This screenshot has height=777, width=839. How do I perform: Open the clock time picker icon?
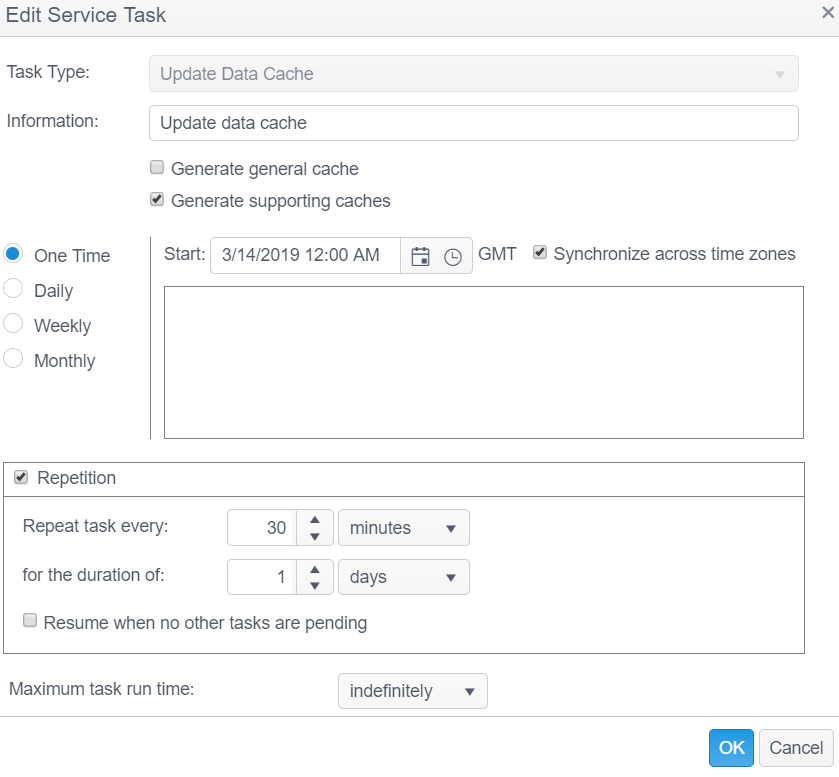pos(453,256)
